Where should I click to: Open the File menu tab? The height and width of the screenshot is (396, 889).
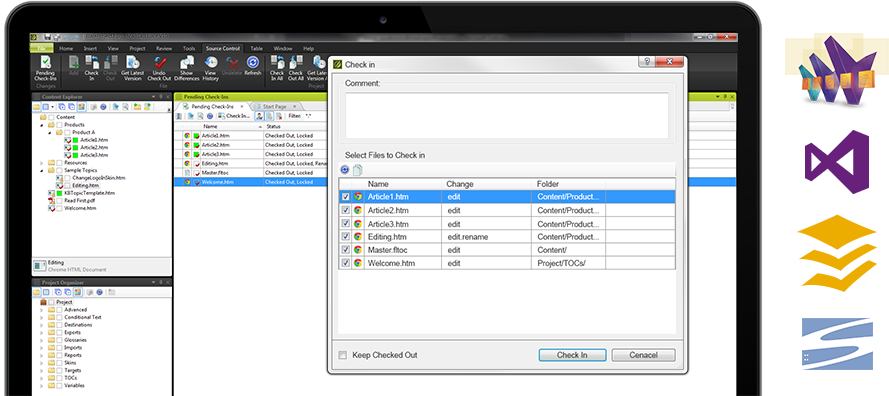pos(42,48)
